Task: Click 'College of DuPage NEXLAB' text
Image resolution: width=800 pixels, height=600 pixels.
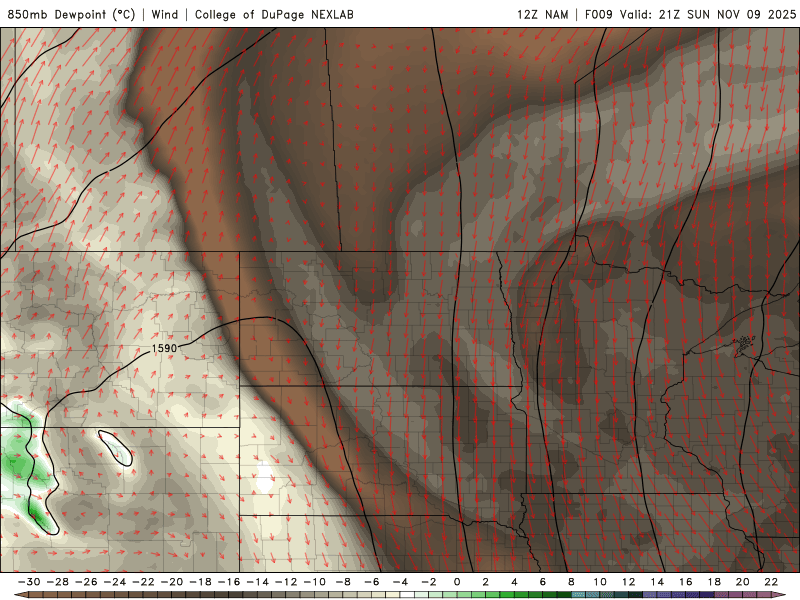Action: pos(274,14)
